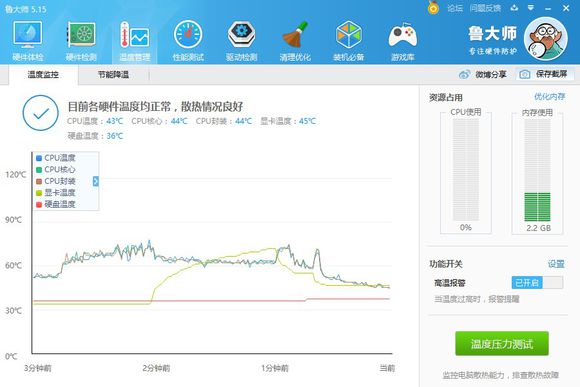Image resolution: width=580 pixels, height=387 pixels.
Task: Open 问题反馈 feedback link
Action: tap(485, 8)
